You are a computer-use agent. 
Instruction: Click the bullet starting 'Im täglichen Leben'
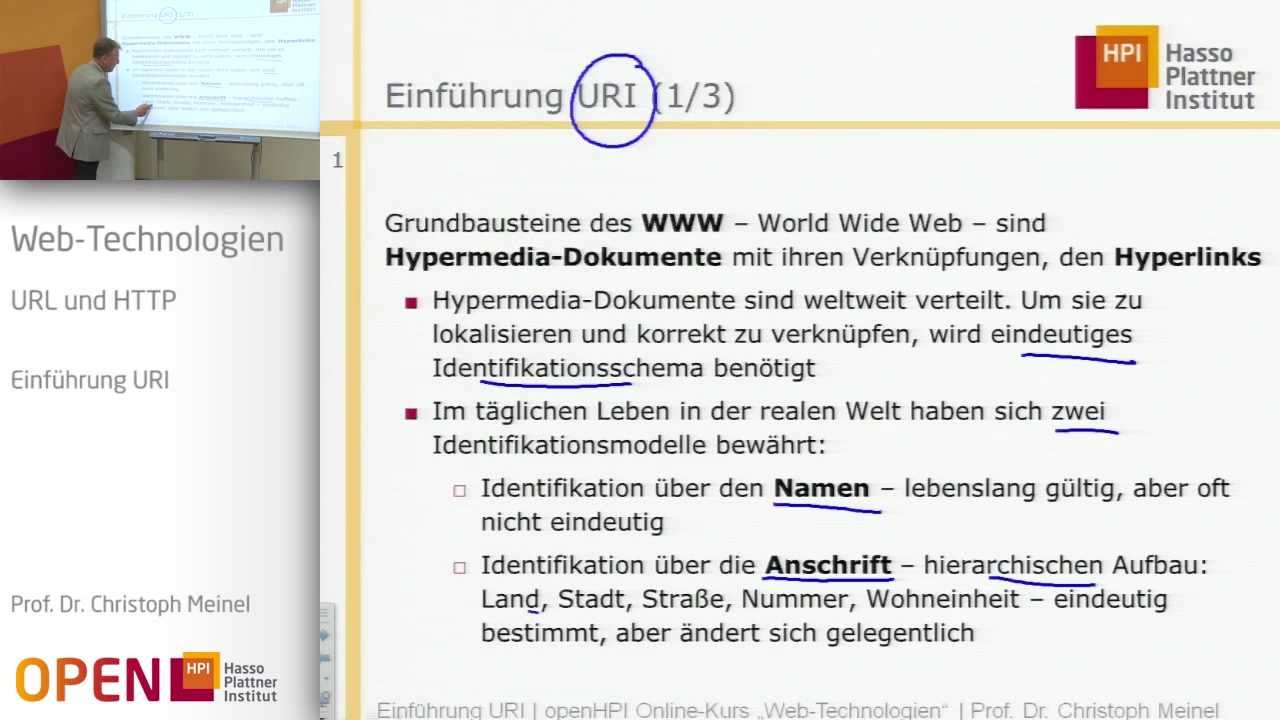[x=769, y=428]
